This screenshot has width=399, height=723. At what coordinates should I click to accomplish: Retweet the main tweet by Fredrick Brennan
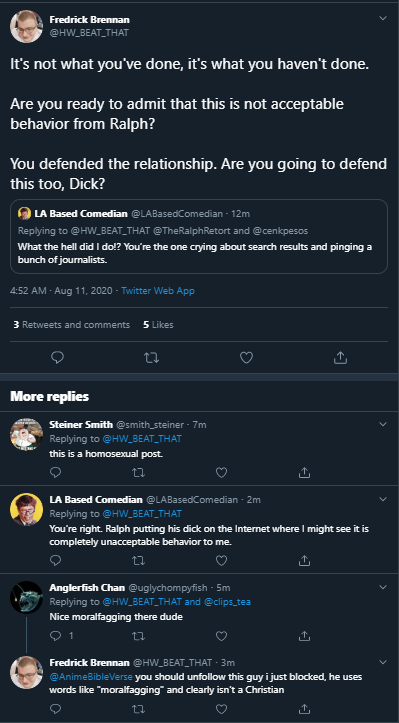(152, 357)
